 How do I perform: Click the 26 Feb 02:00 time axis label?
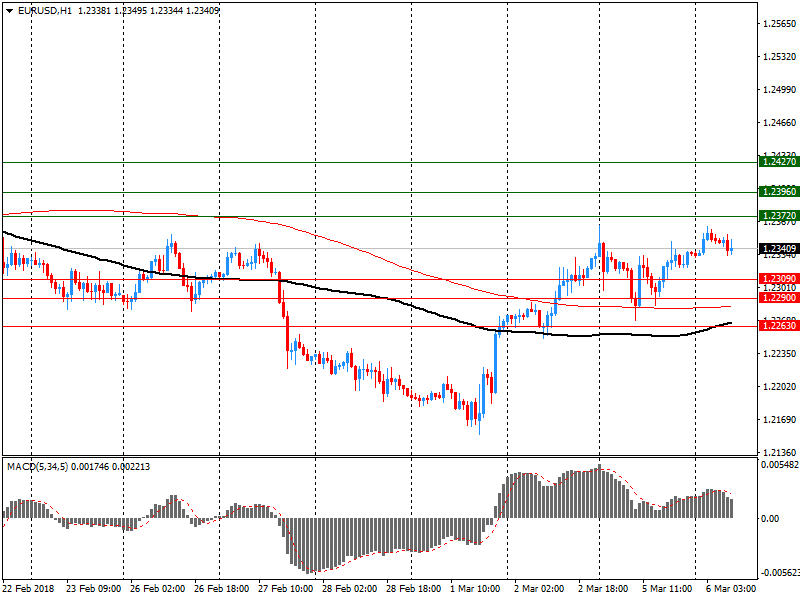tap(158, 589)
